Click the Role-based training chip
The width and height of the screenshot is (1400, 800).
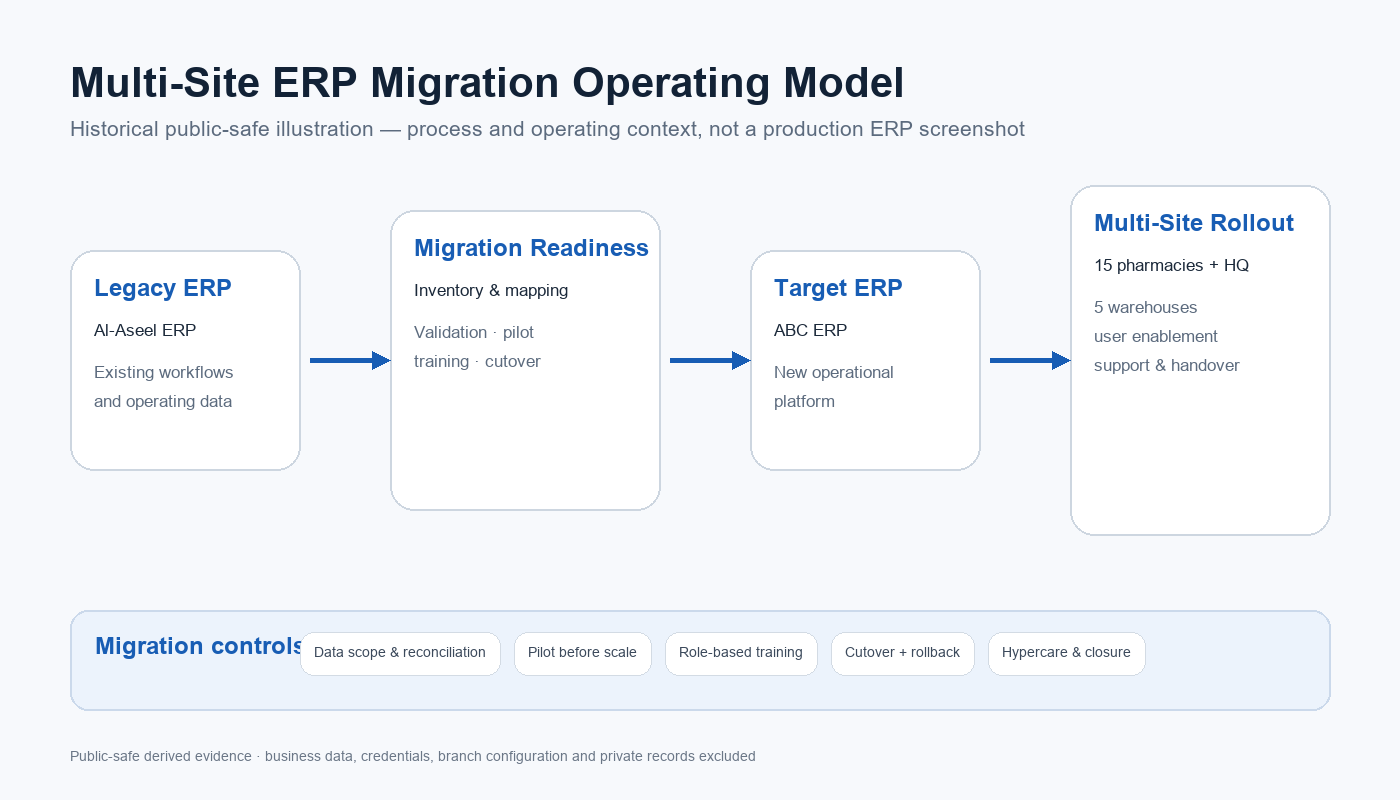coord(741,654)
